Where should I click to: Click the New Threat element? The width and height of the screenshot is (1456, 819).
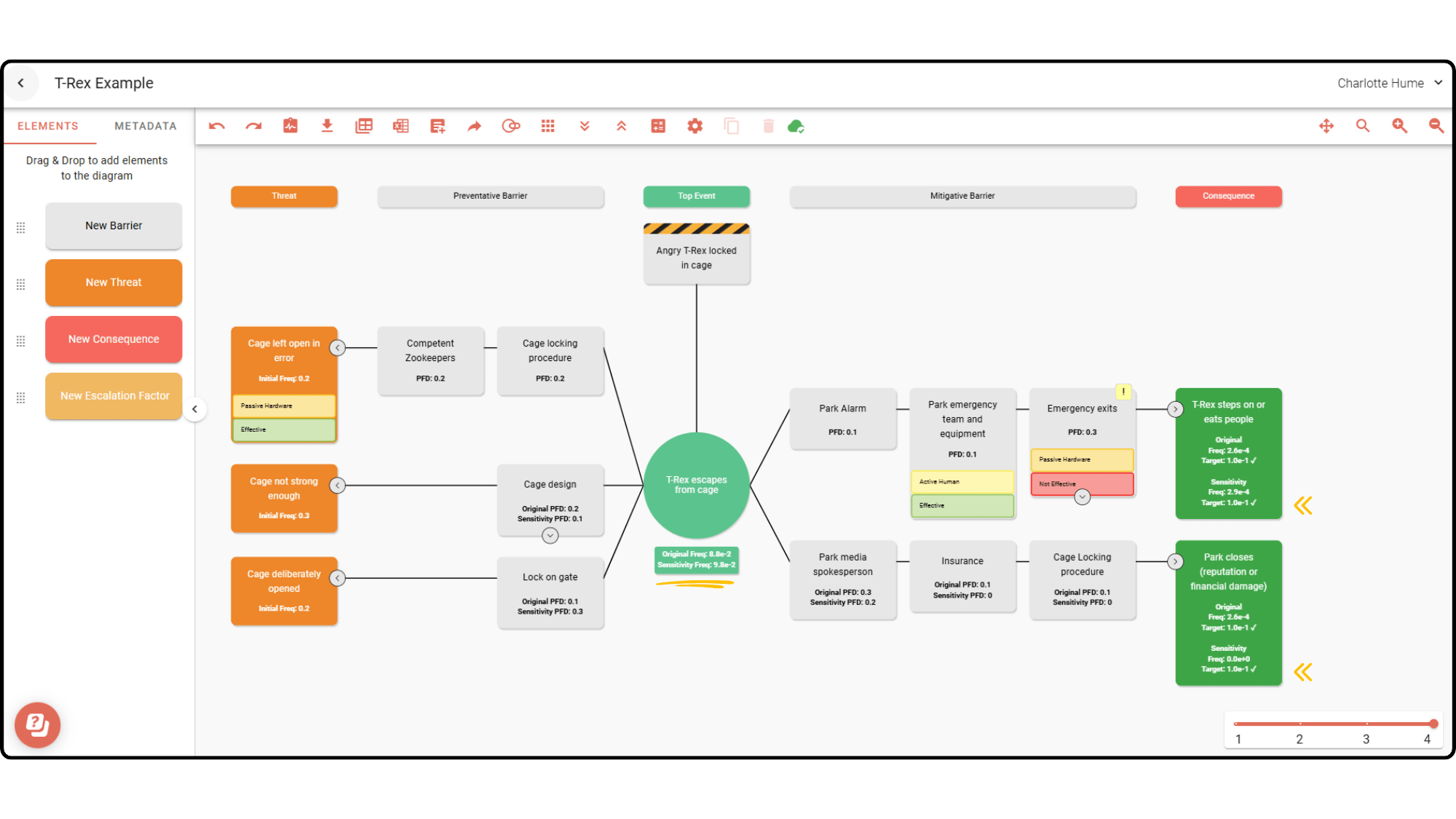point(113,282)
